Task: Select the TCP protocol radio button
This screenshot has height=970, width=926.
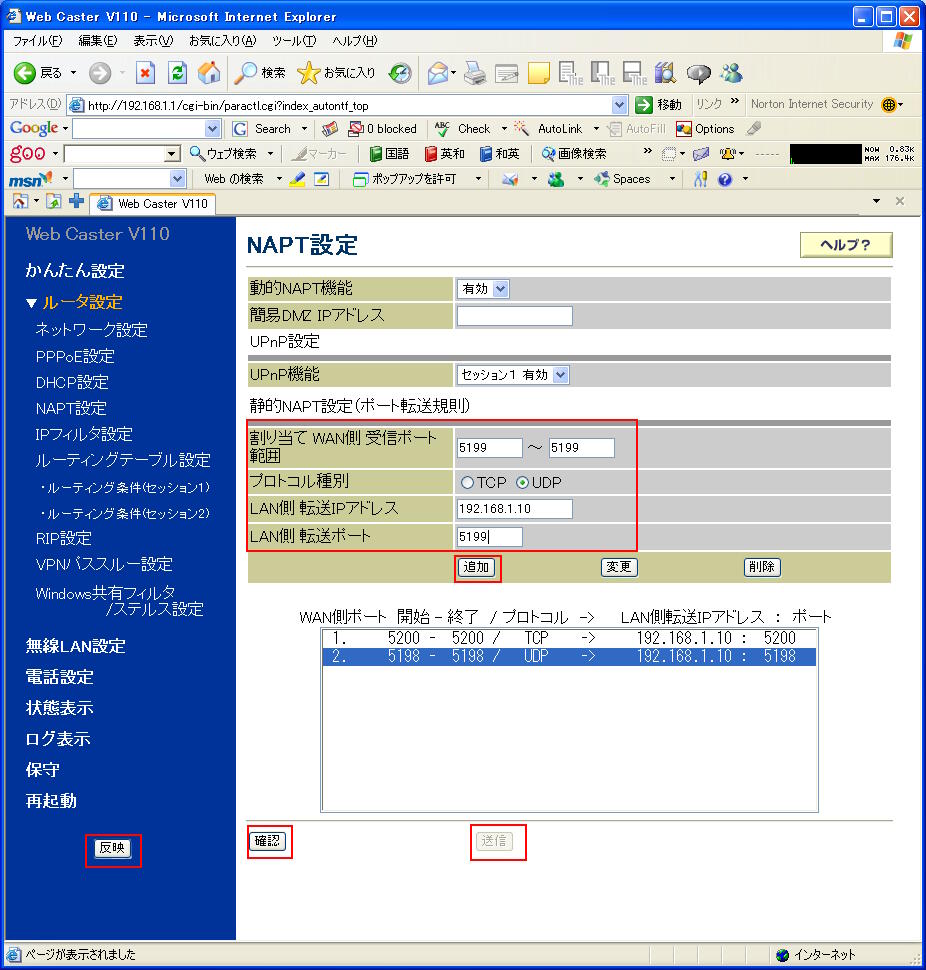Action: point(467,483)
